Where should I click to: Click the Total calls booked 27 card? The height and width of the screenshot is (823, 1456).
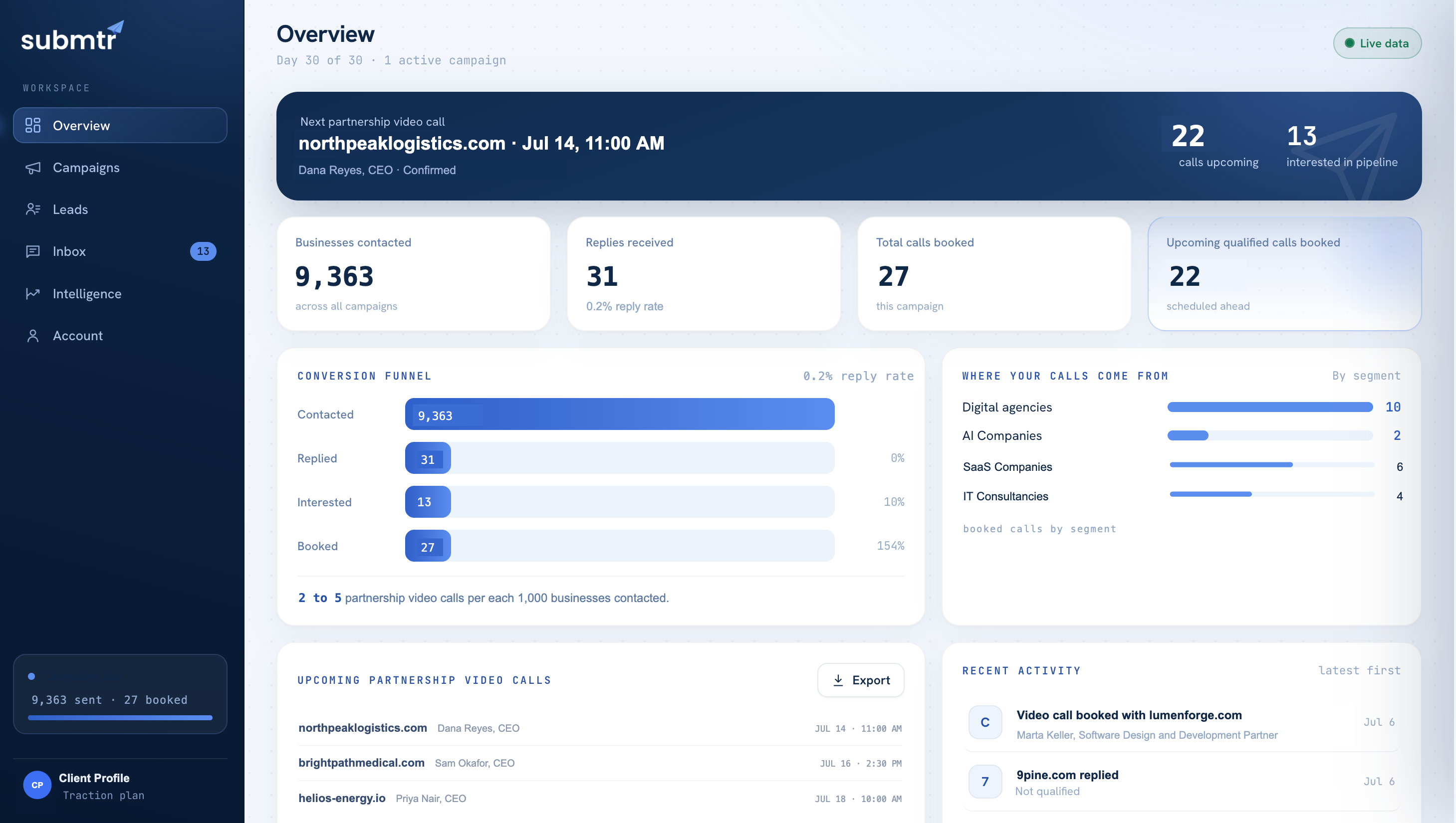[994, 274]
